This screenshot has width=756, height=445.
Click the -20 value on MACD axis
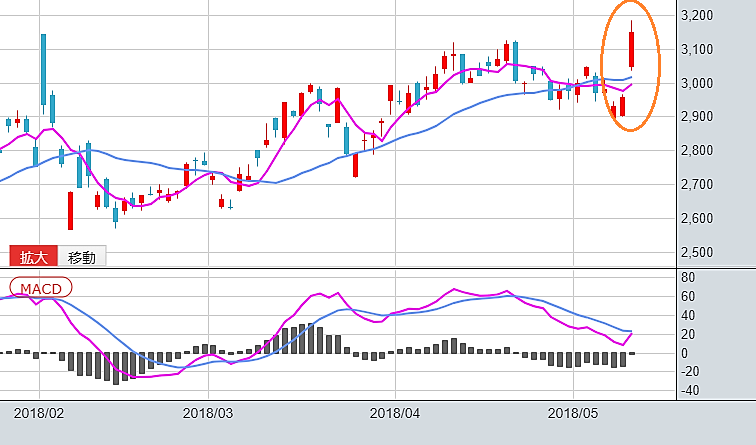[x=690, y=371]
